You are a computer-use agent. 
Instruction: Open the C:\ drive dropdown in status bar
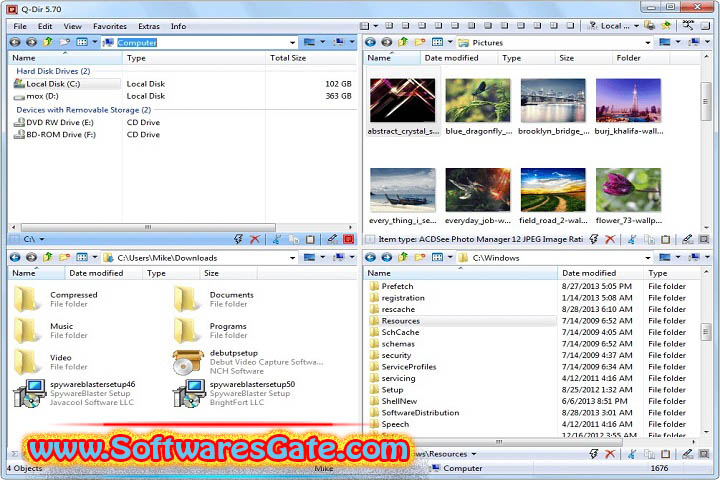42,239
